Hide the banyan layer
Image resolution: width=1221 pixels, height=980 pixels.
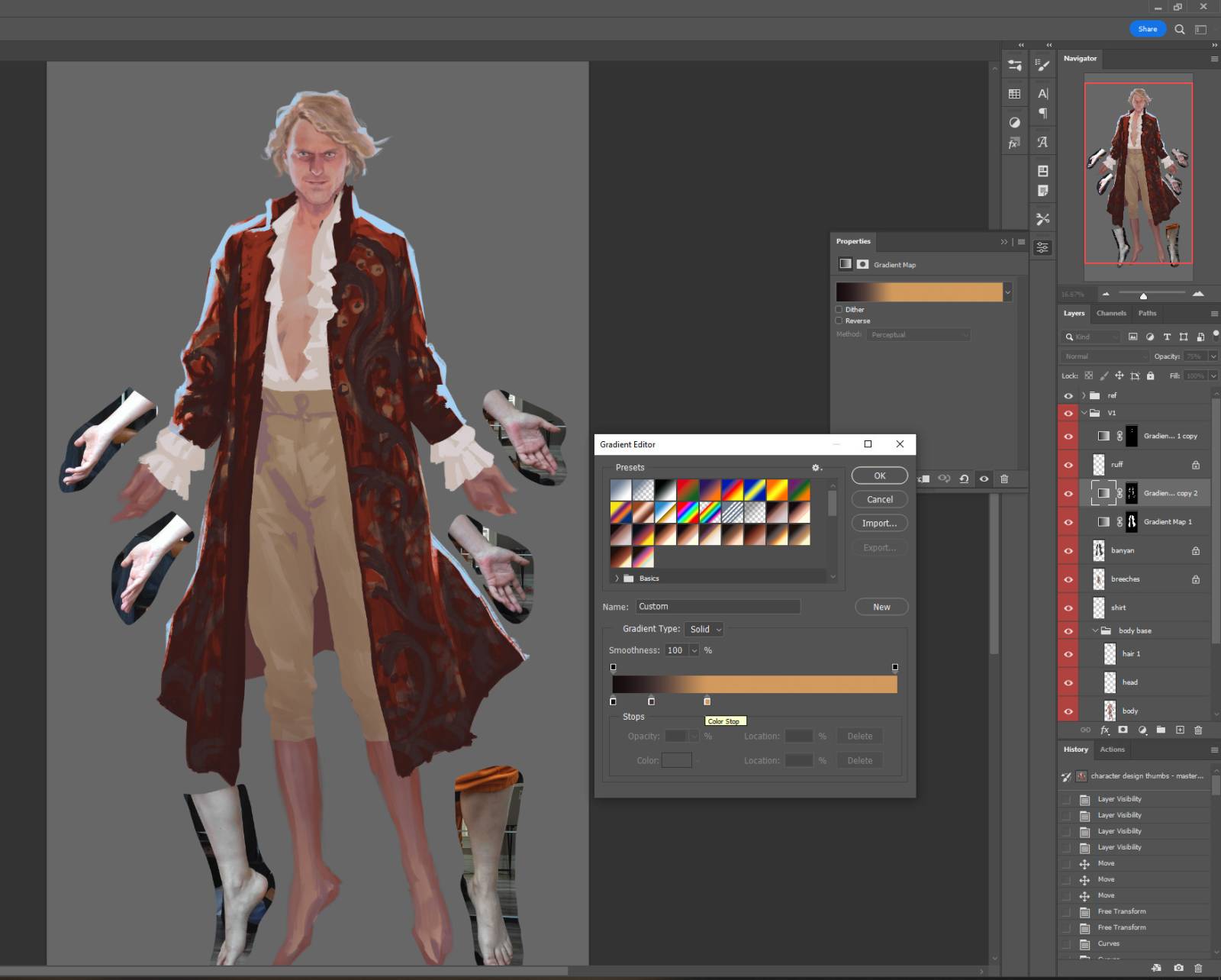1068,551
